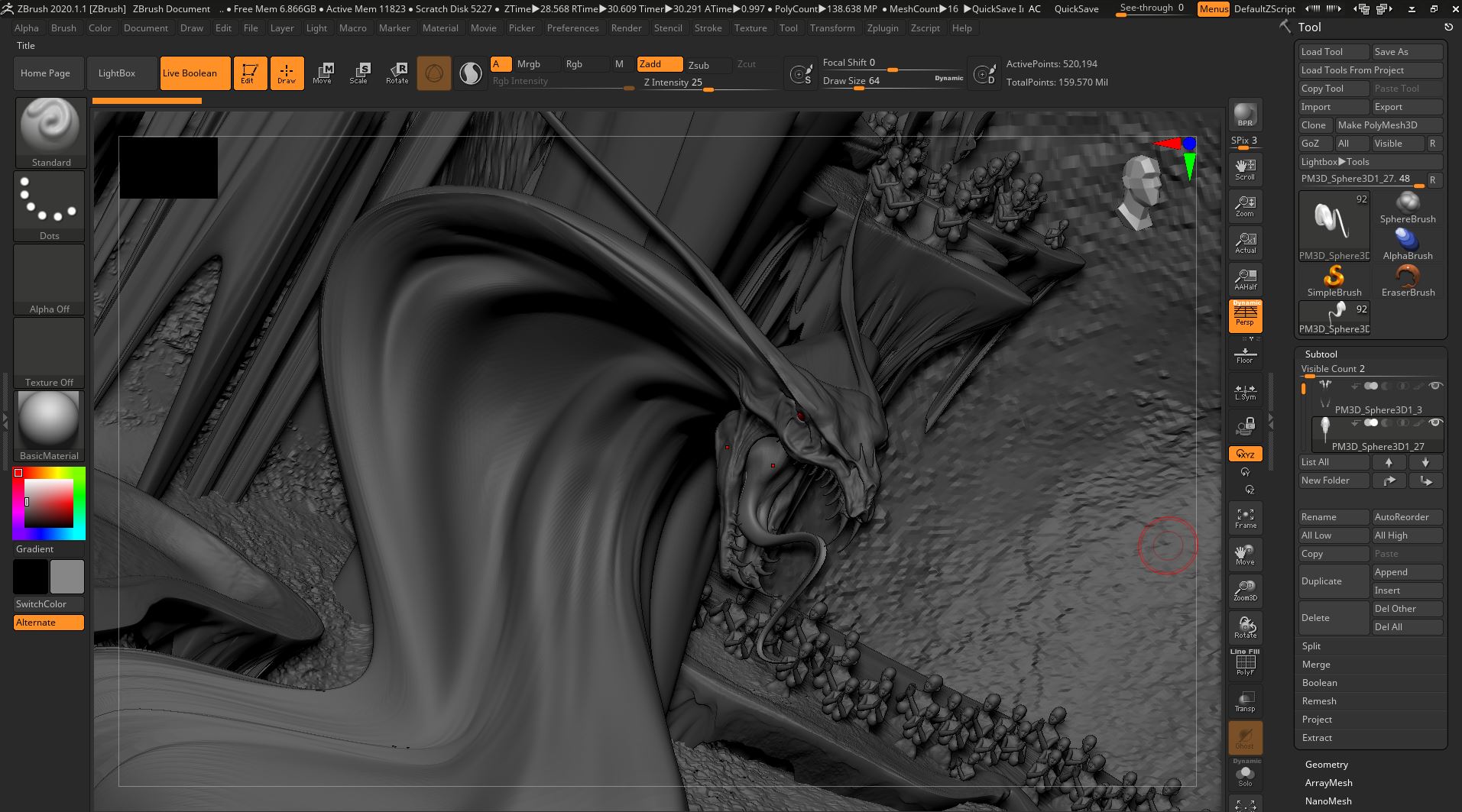The image size is (1462, 812).
Task: Click the BPR render icon
Action: 1245,115
